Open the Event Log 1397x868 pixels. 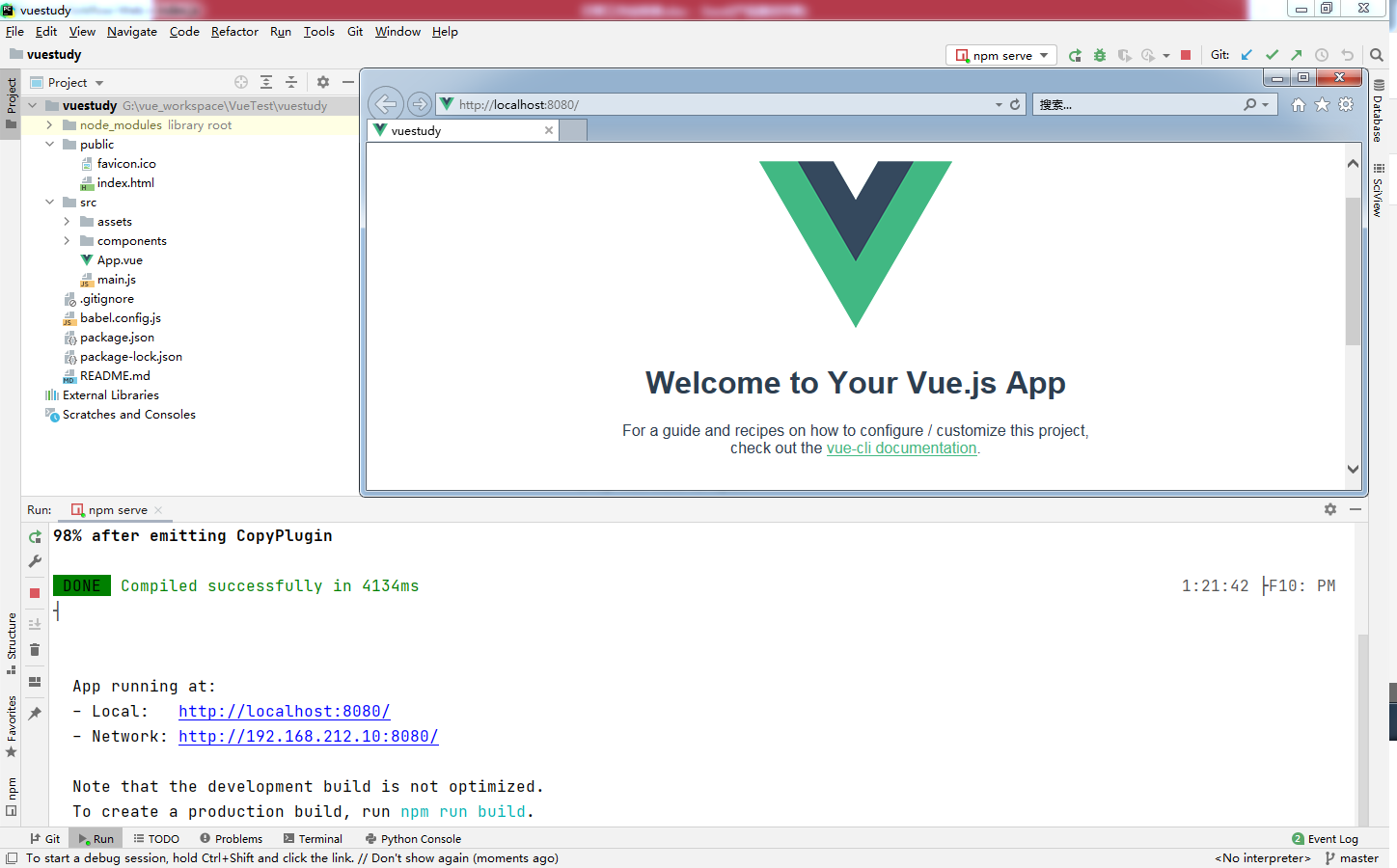click(x=1325, y=839)
